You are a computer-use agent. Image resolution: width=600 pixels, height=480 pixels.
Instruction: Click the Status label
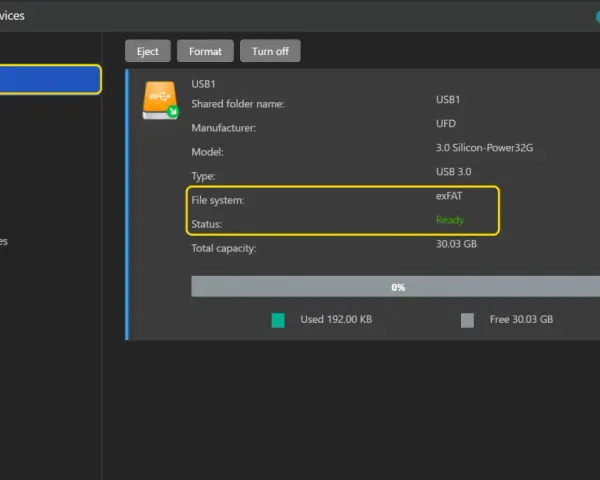click(x=206, y=224)
